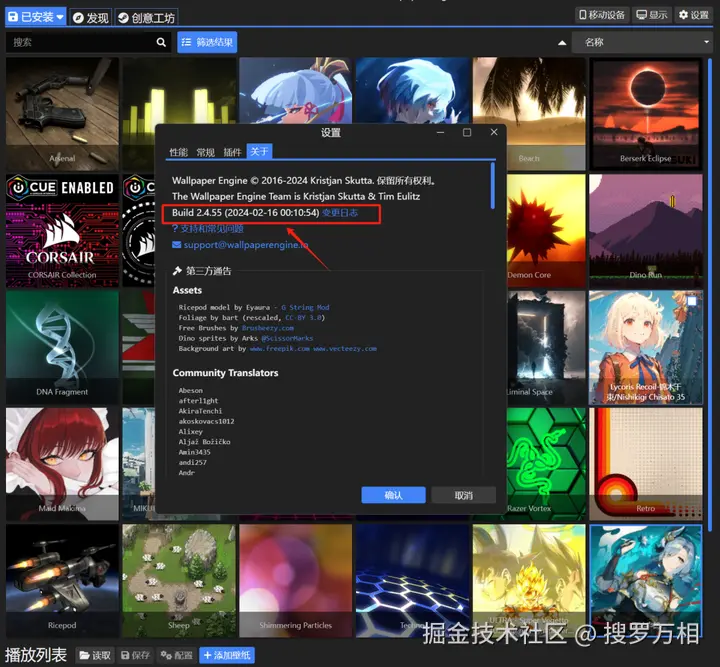This screenshot has width=720, height=667.
Task: Open the www.freepik.com link
Action: pos(280,349)
